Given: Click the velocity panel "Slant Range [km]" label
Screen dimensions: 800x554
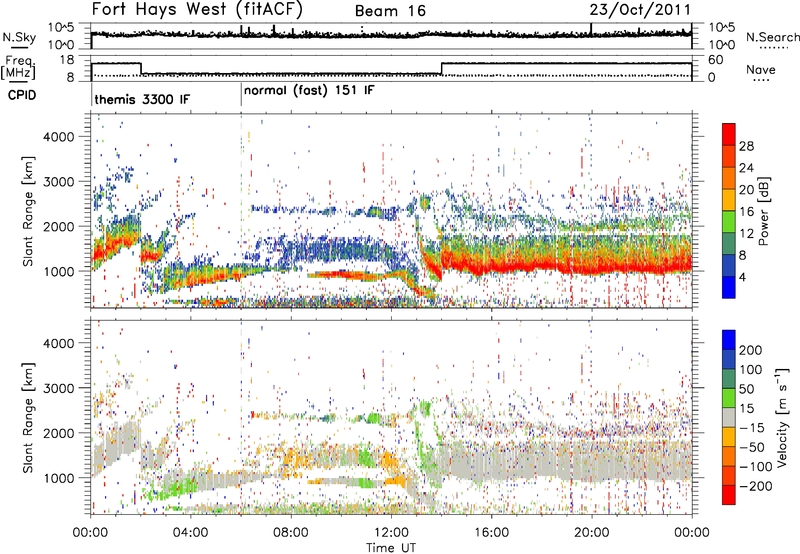Looking at the screenshot, I should (28, 418).
